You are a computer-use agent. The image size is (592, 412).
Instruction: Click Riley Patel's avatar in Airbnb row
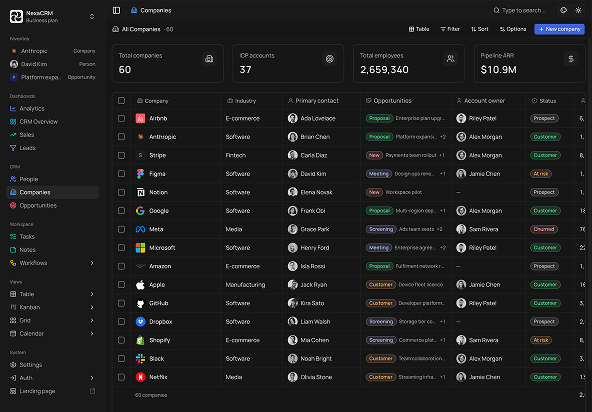point(461,119)
